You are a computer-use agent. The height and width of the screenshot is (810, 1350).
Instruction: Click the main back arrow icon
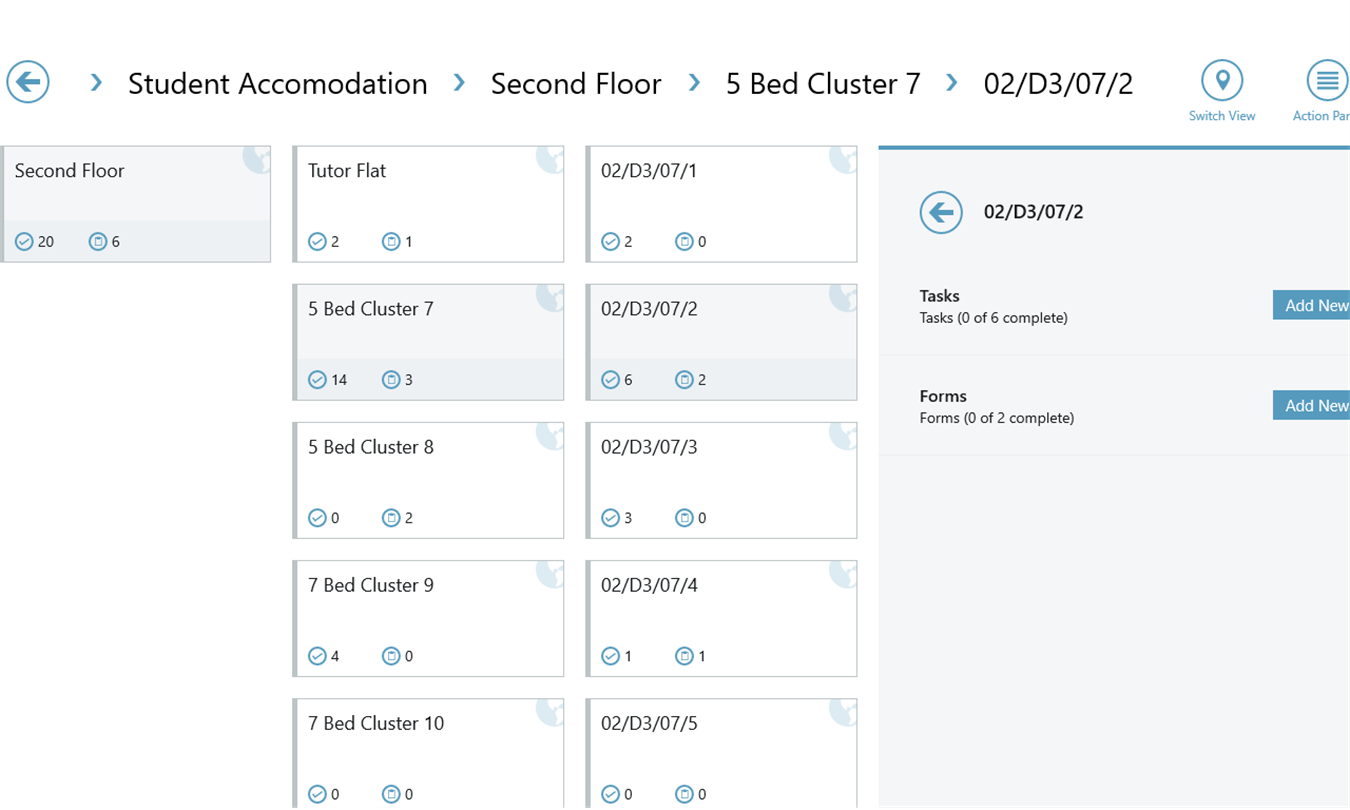pos(28,82)
